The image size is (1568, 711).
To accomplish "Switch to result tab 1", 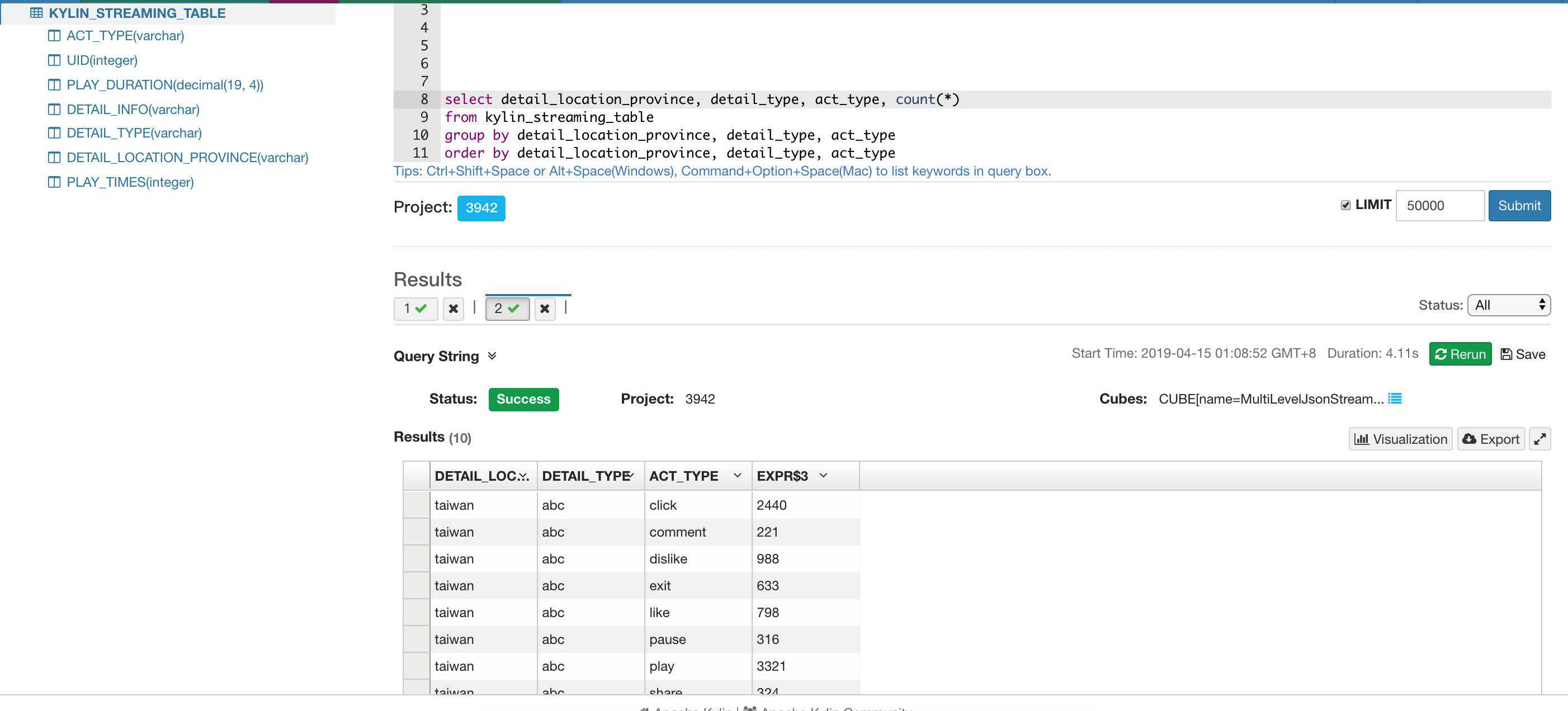I will tap(415, 309).
